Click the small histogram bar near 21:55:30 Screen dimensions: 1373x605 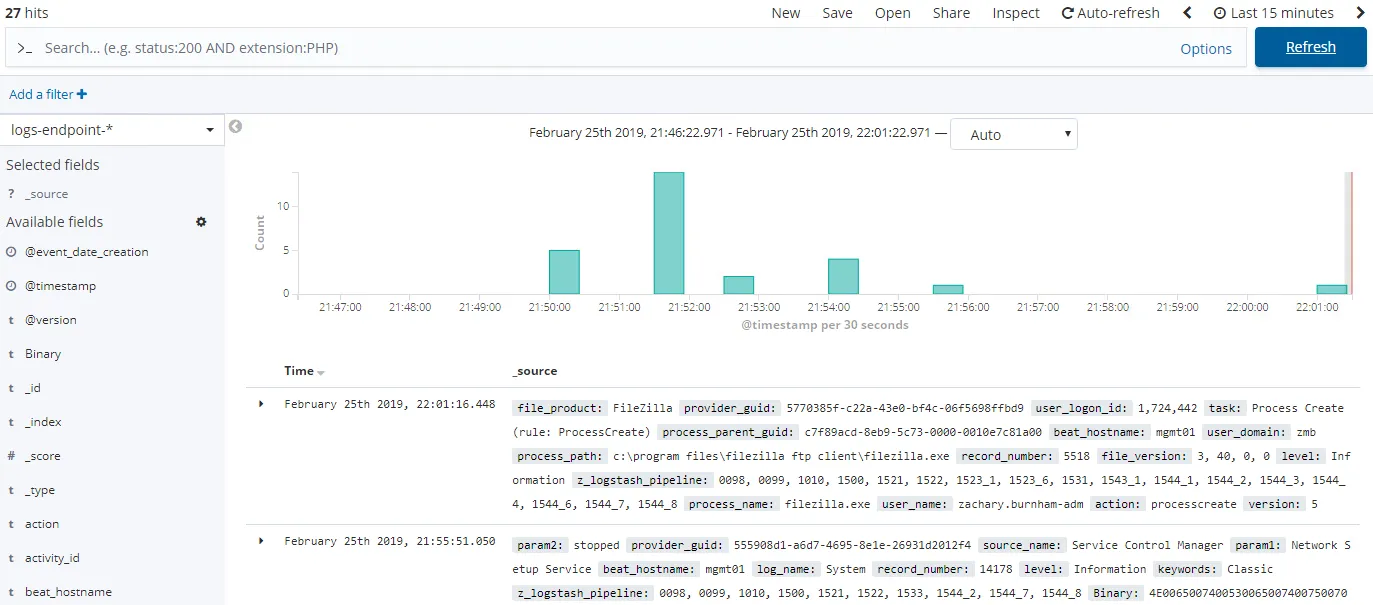click(x=948, y=289)
